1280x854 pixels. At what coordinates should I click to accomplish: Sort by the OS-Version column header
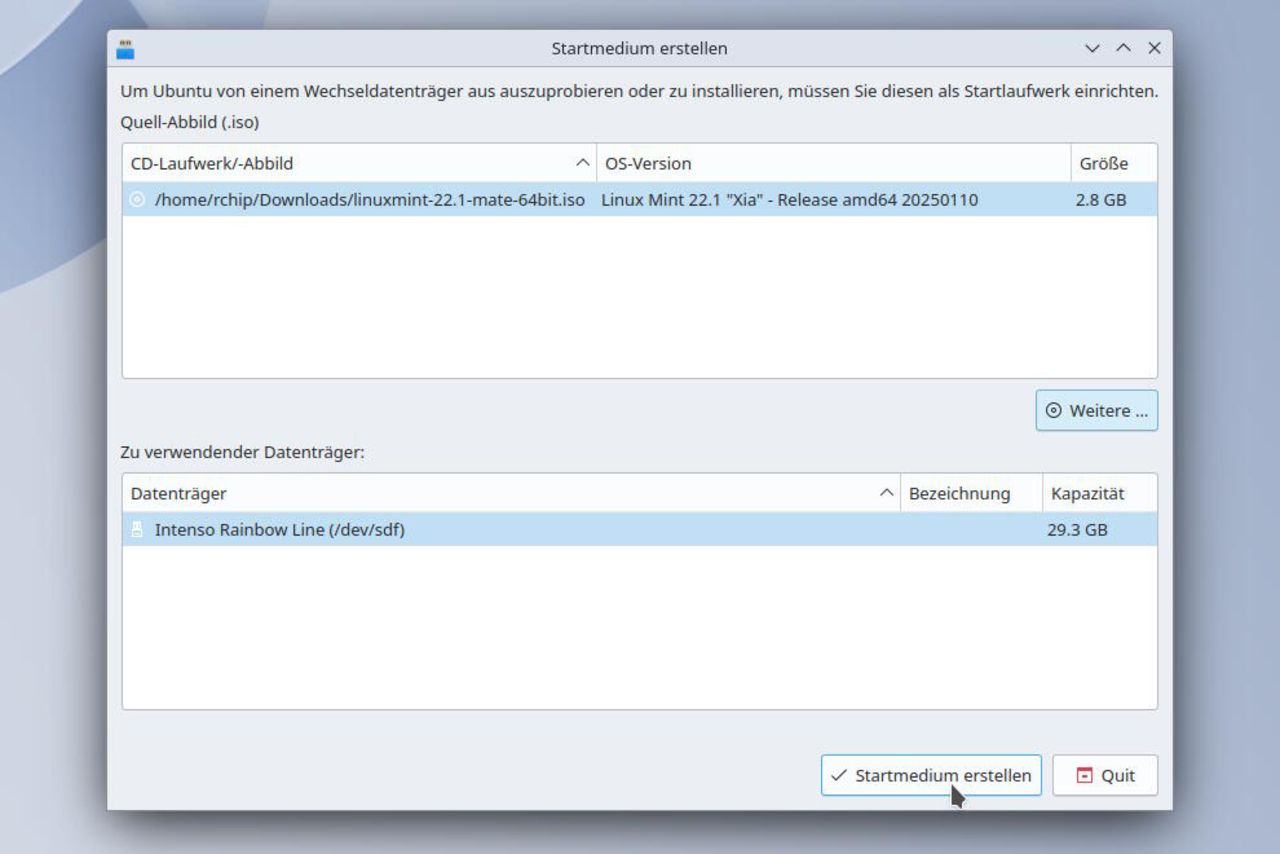(833, 163)
